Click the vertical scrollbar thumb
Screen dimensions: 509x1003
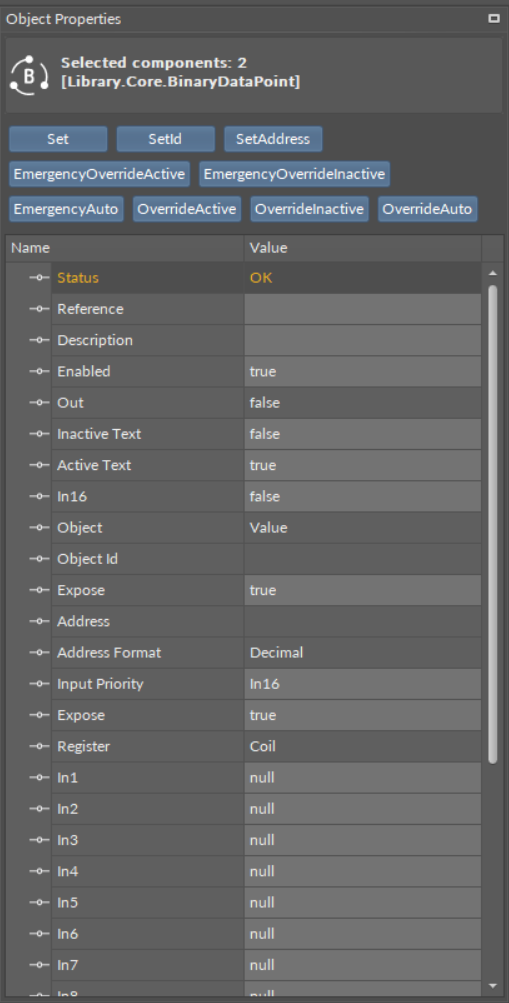492,525
